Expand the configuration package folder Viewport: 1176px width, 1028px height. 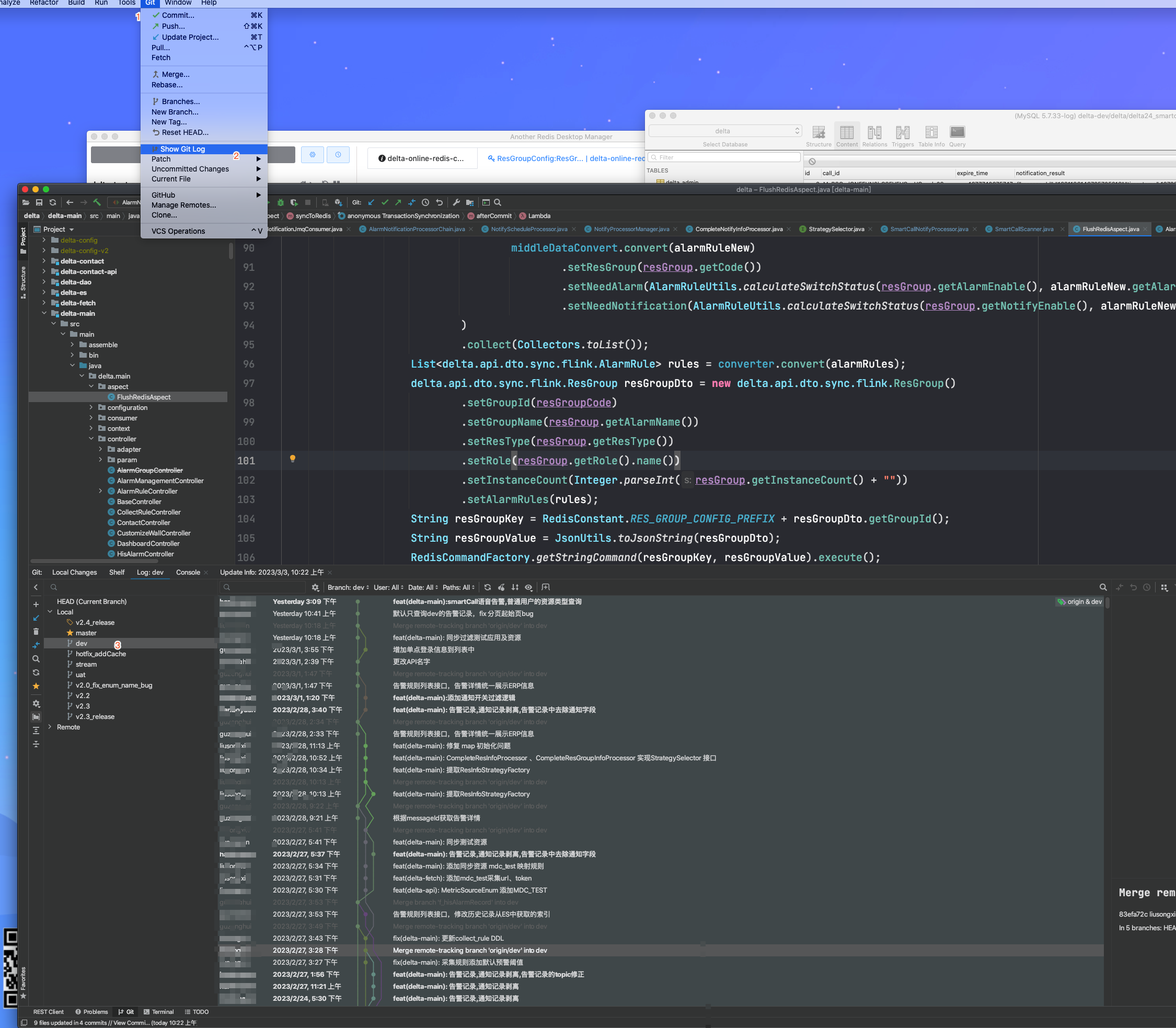pos(91,407)
